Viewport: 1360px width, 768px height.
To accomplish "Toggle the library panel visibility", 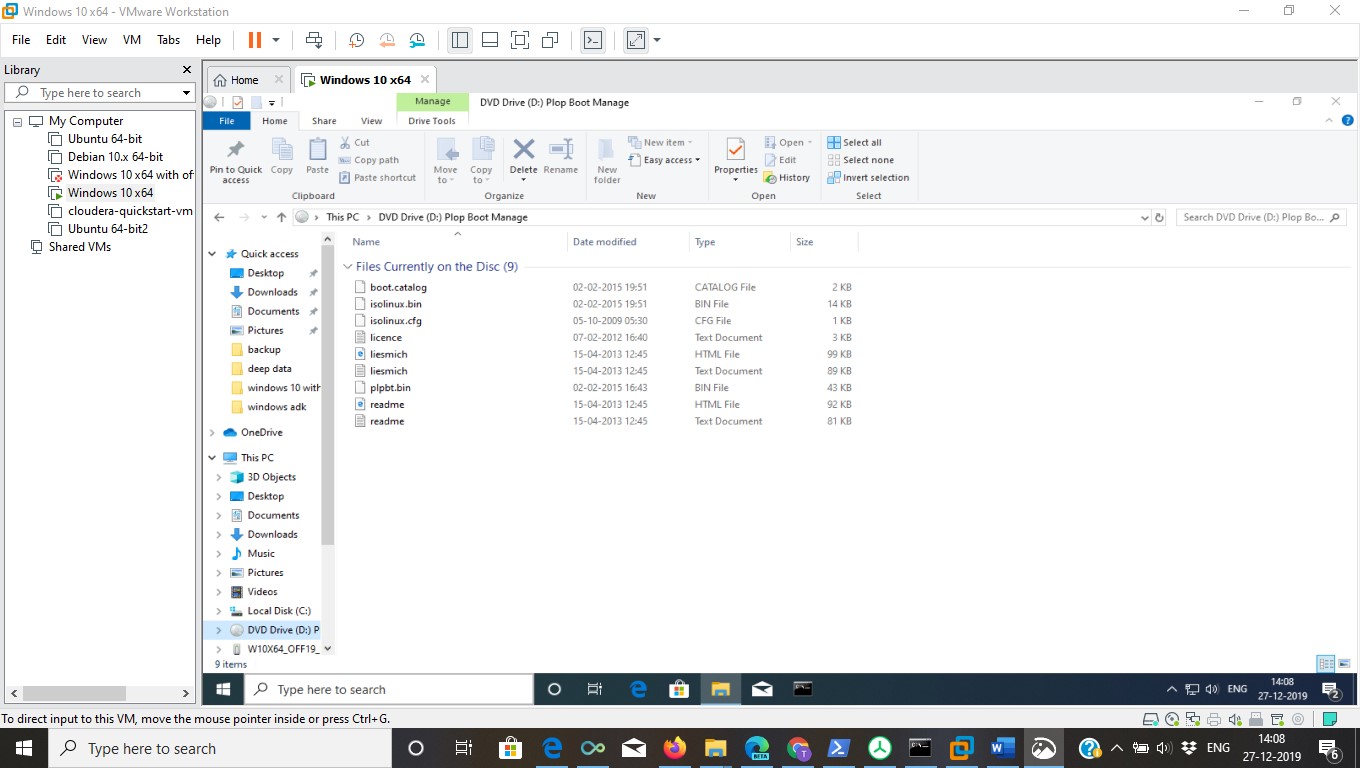I will pyautogui.click(x=459, y=40).
